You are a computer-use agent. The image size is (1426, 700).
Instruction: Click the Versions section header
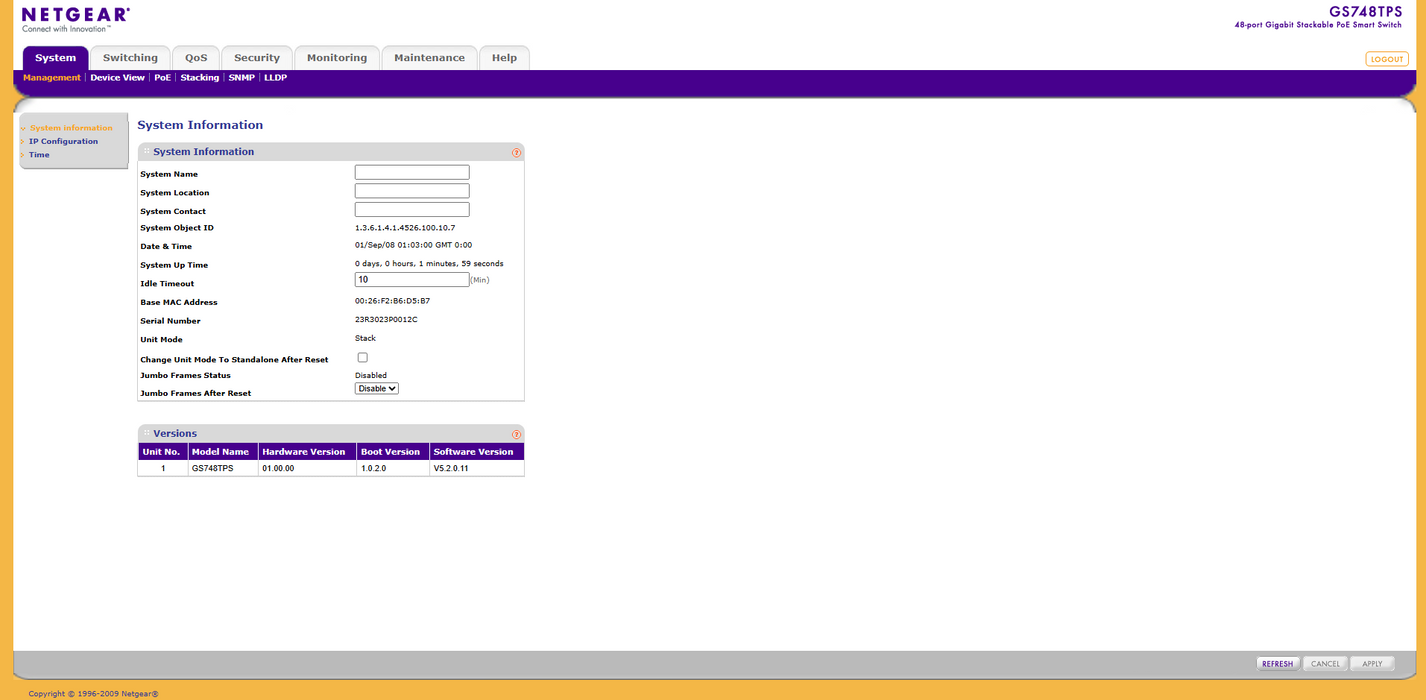[x=331, y=434]
